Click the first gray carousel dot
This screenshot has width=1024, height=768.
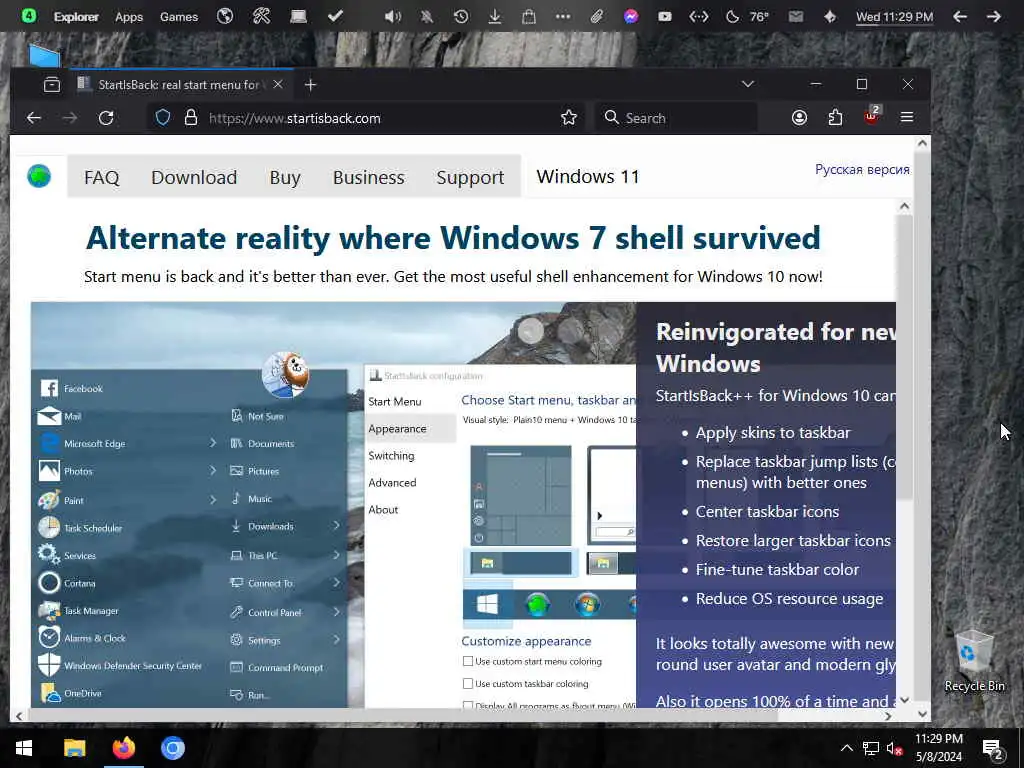pos(530,331)
